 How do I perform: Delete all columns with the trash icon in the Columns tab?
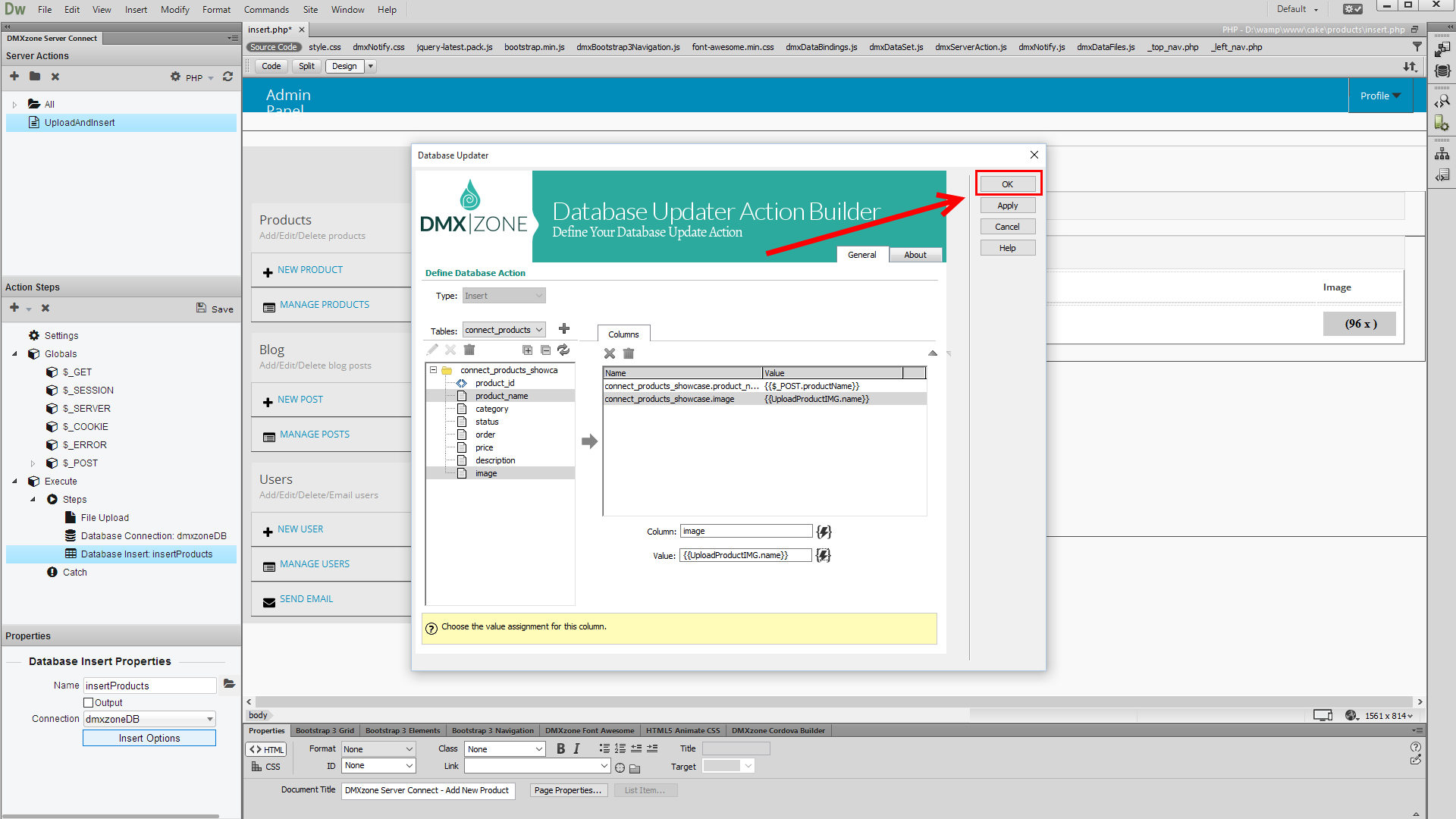click(629, 353)
